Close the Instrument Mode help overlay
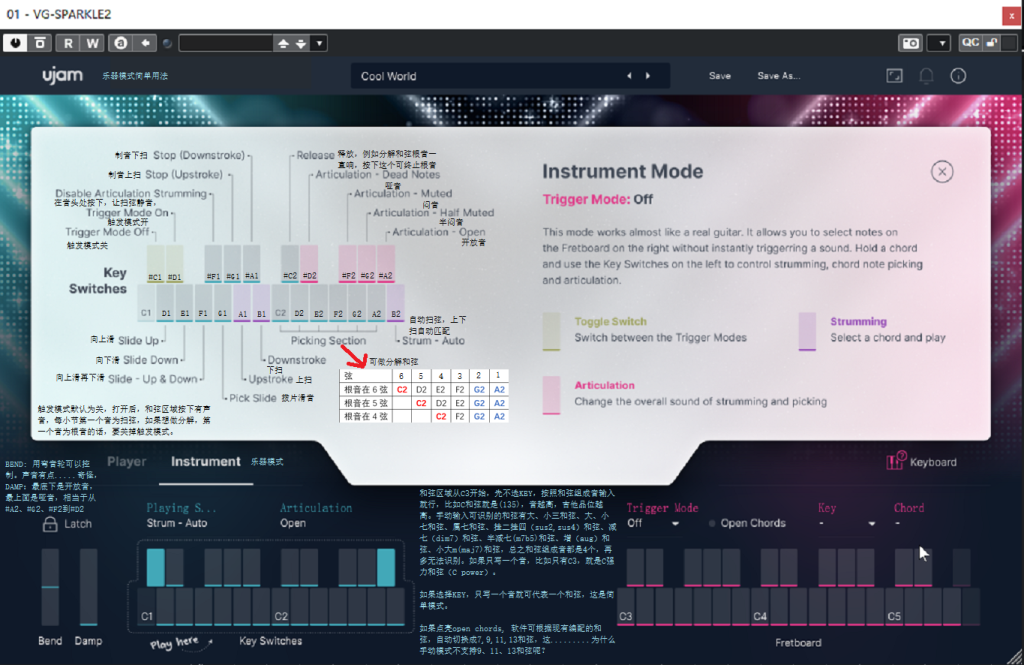1024x665 pixels. pyautogui.click(x=942, y=172)
